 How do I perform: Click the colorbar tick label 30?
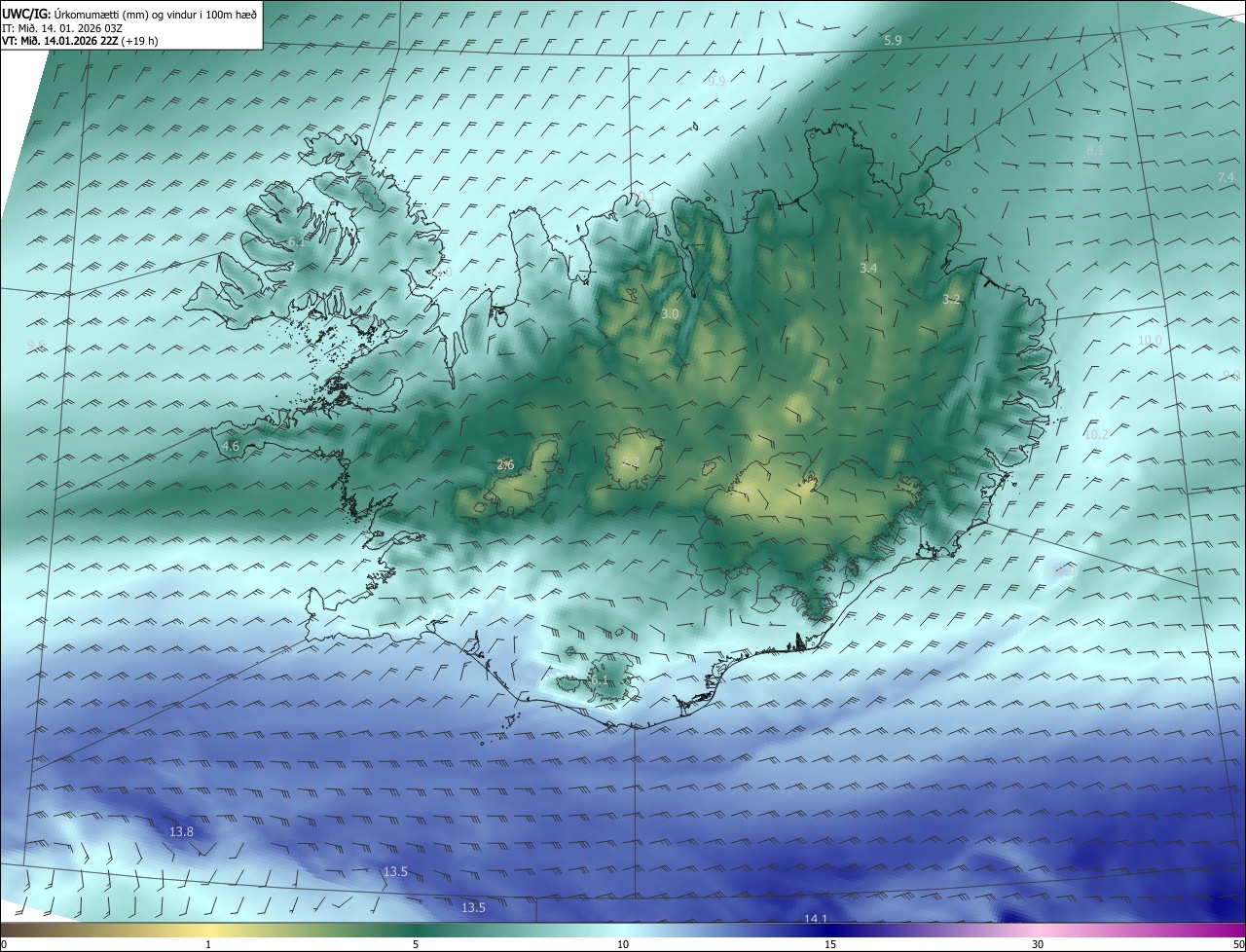point(1038,944)
